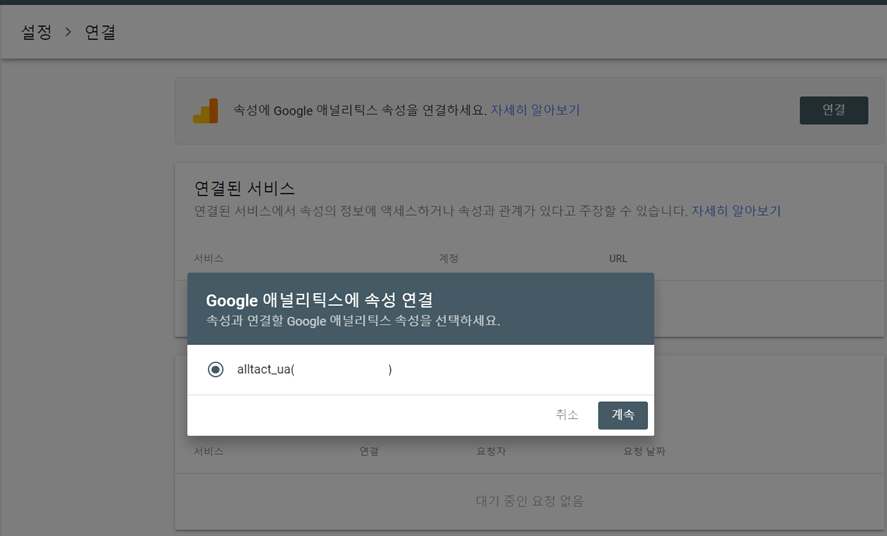Viewport: 887px width, 536px height.
Task: Click the 연결 breadcrumb item
Action: [100, 32]
